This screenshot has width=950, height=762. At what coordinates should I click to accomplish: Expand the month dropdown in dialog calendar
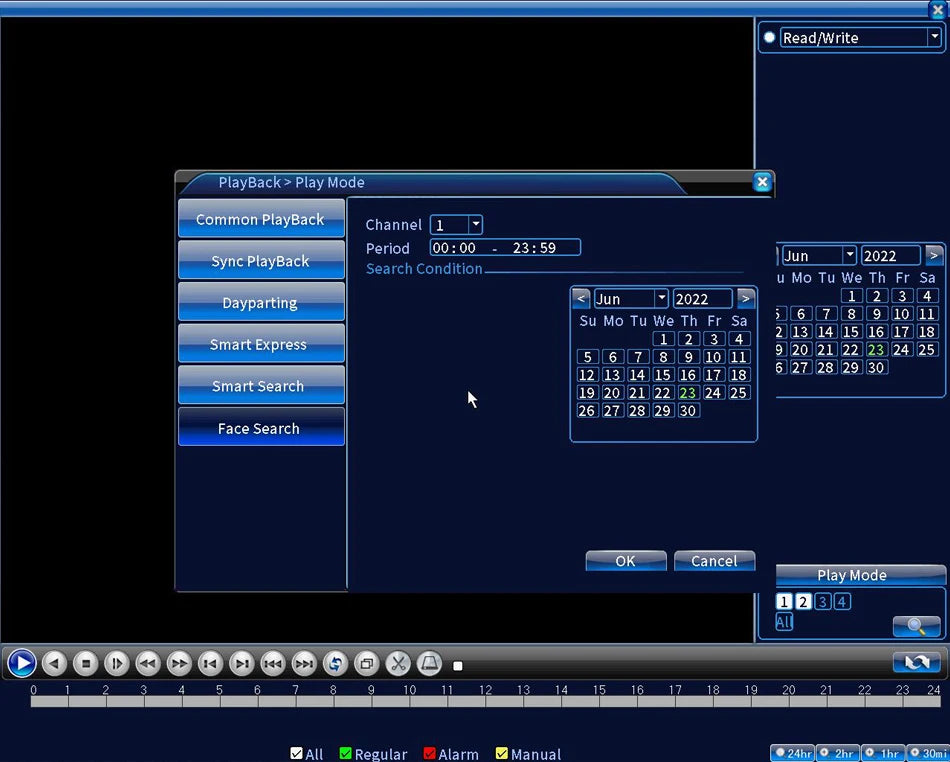661,299
